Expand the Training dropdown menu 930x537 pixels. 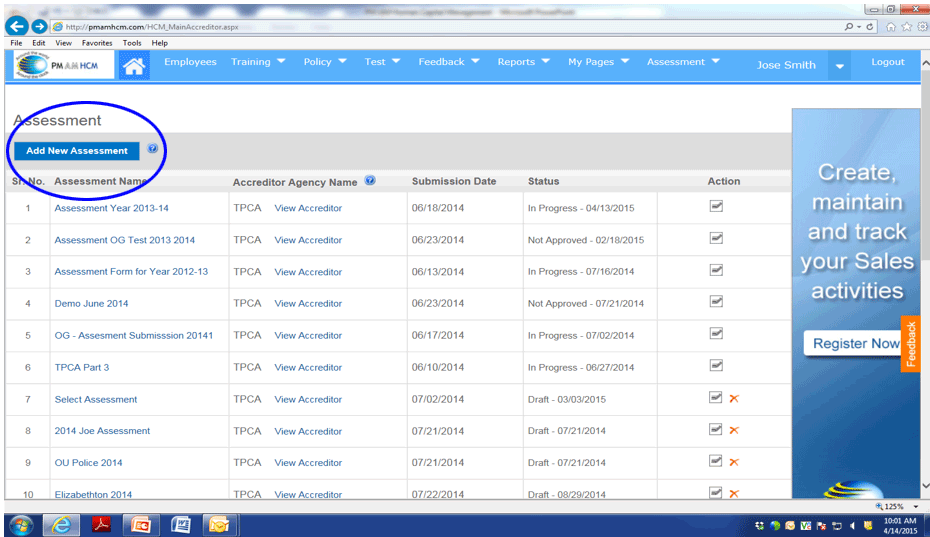tap(258, 62)
